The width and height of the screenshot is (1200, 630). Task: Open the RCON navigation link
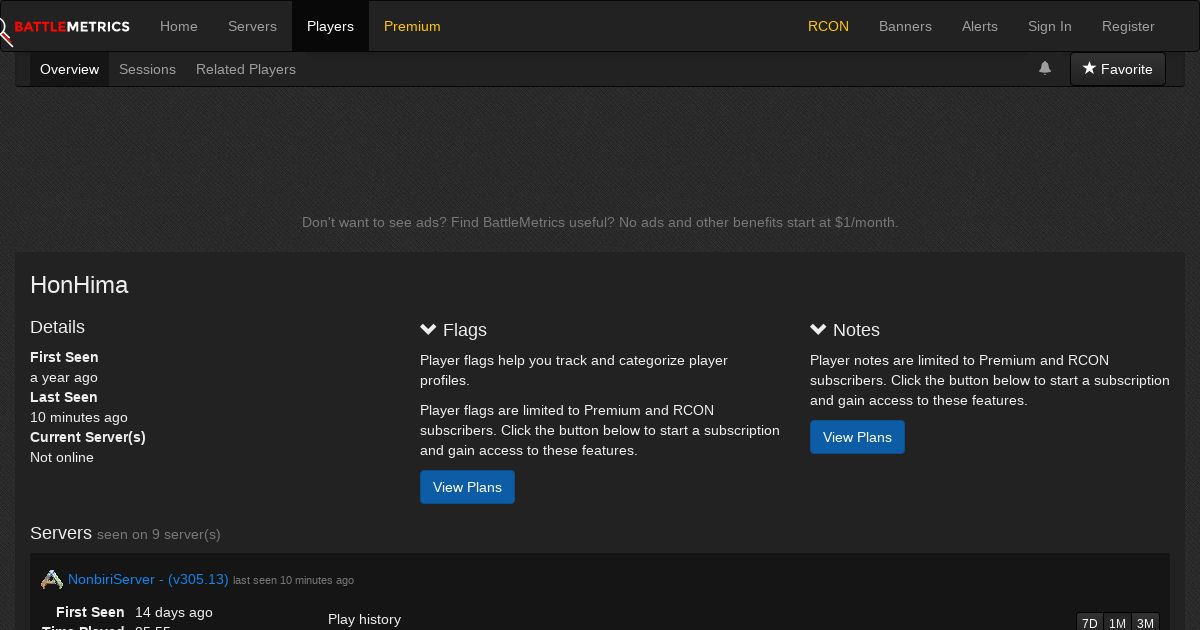[x=828, y=26]
